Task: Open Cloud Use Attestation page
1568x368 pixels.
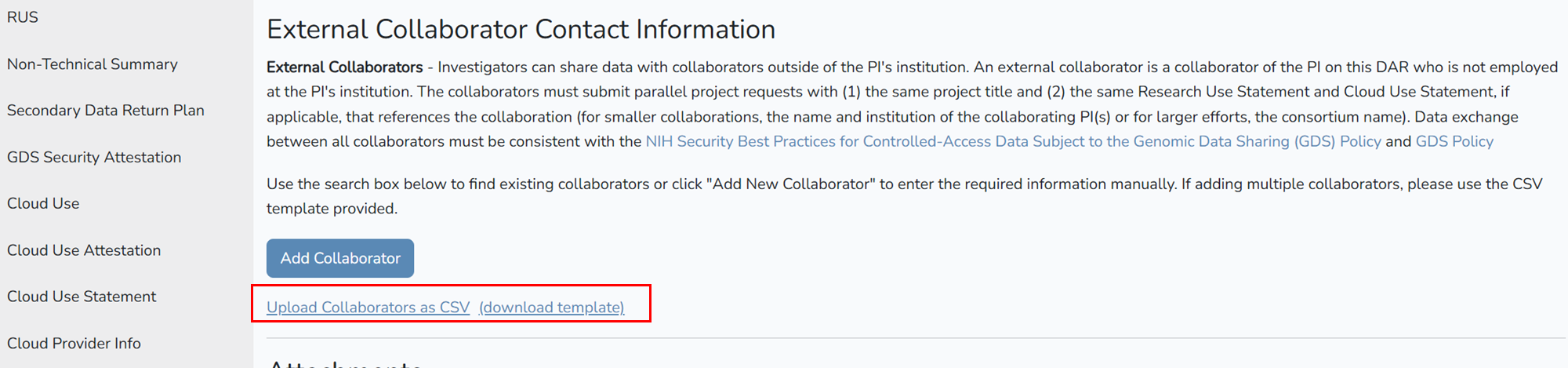Action: (x=84, y=250)
